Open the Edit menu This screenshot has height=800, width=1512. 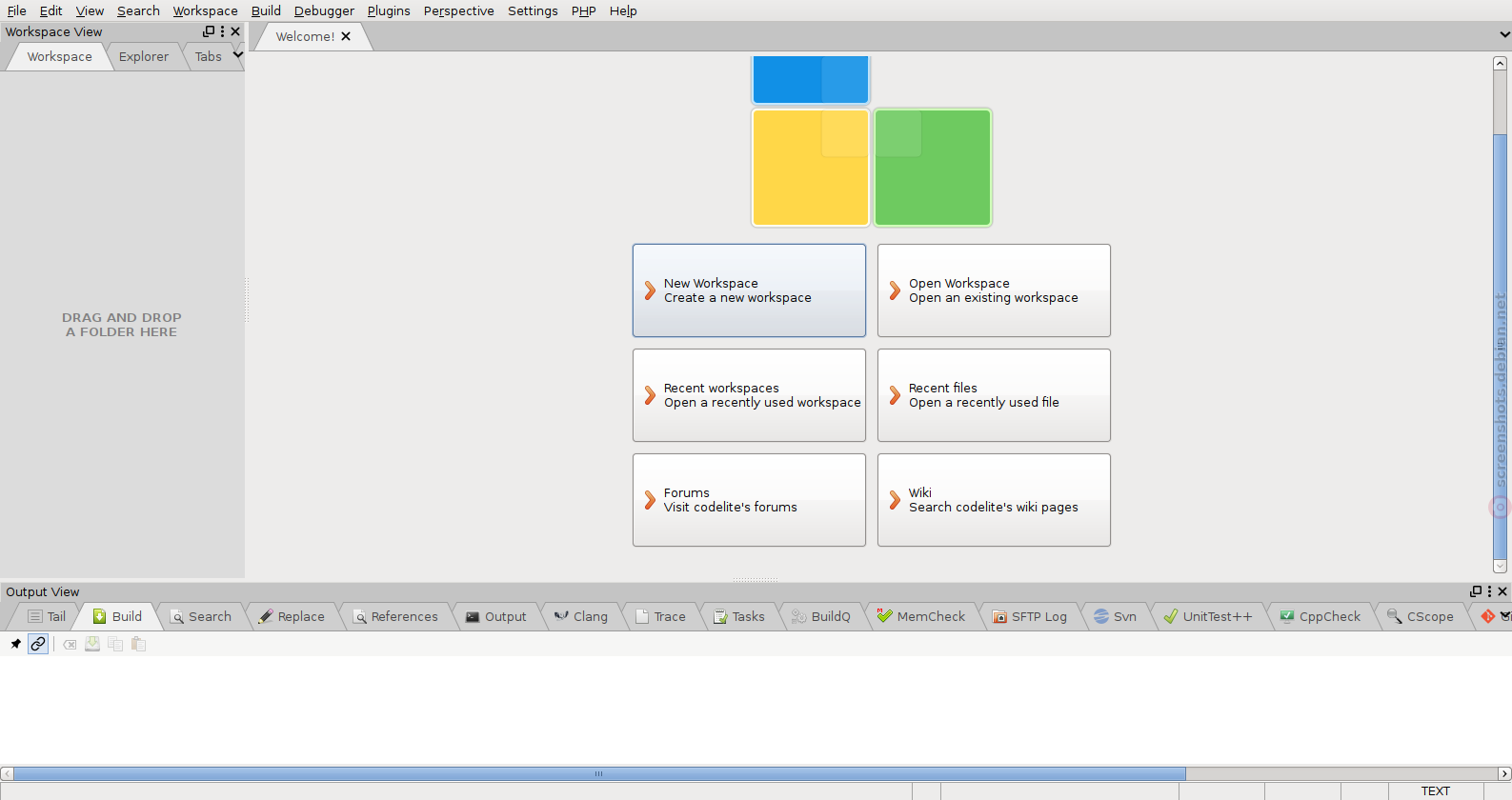coord(51,10)
